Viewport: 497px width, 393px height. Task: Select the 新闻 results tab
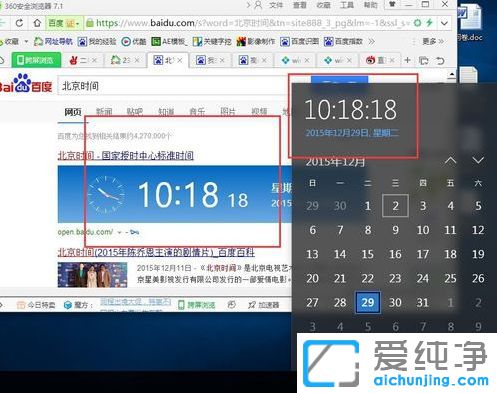click(x=104, y=112)
